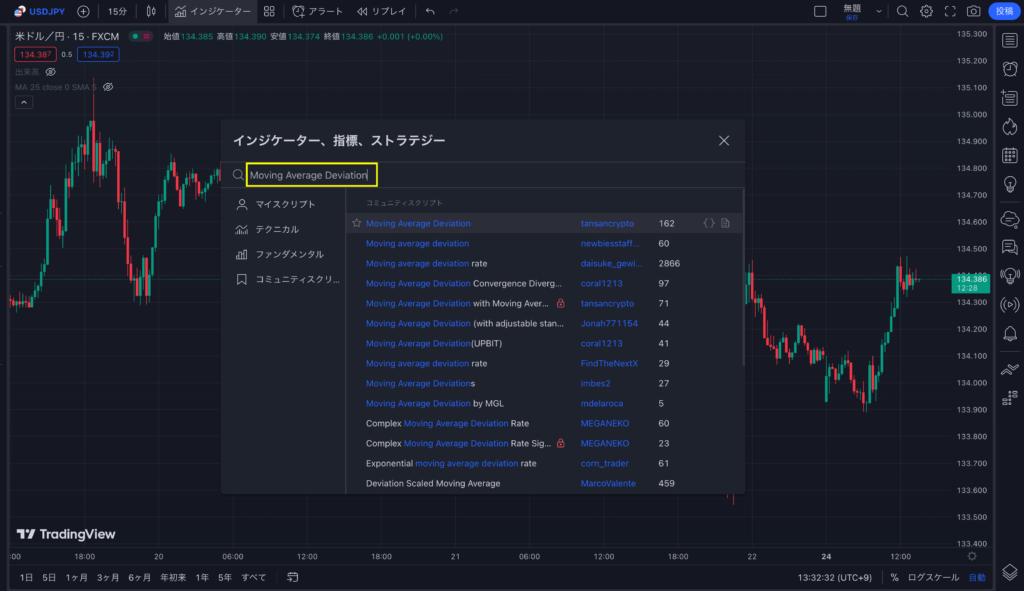Open the 13:32:32 (UTC+9) timezone menu
This screenshot has height=591, width=1024.
(x=835, y=577)
